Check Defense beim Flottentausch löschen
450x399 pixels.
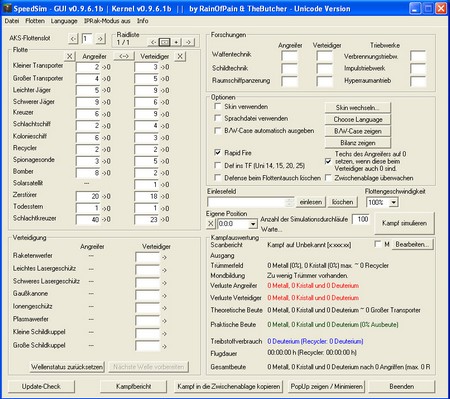click(x=218, y=178)
